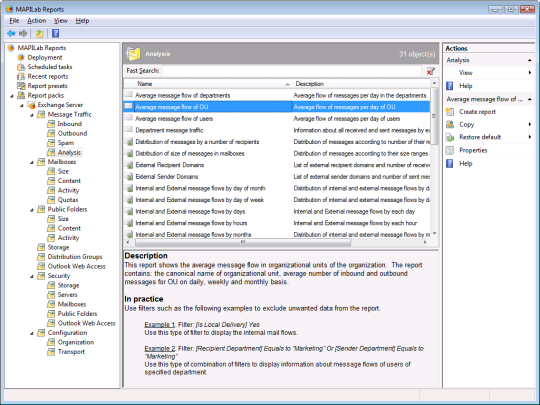Open the Action menu
The width and height of the screenshot is (540, 405).
pos(37,21)
